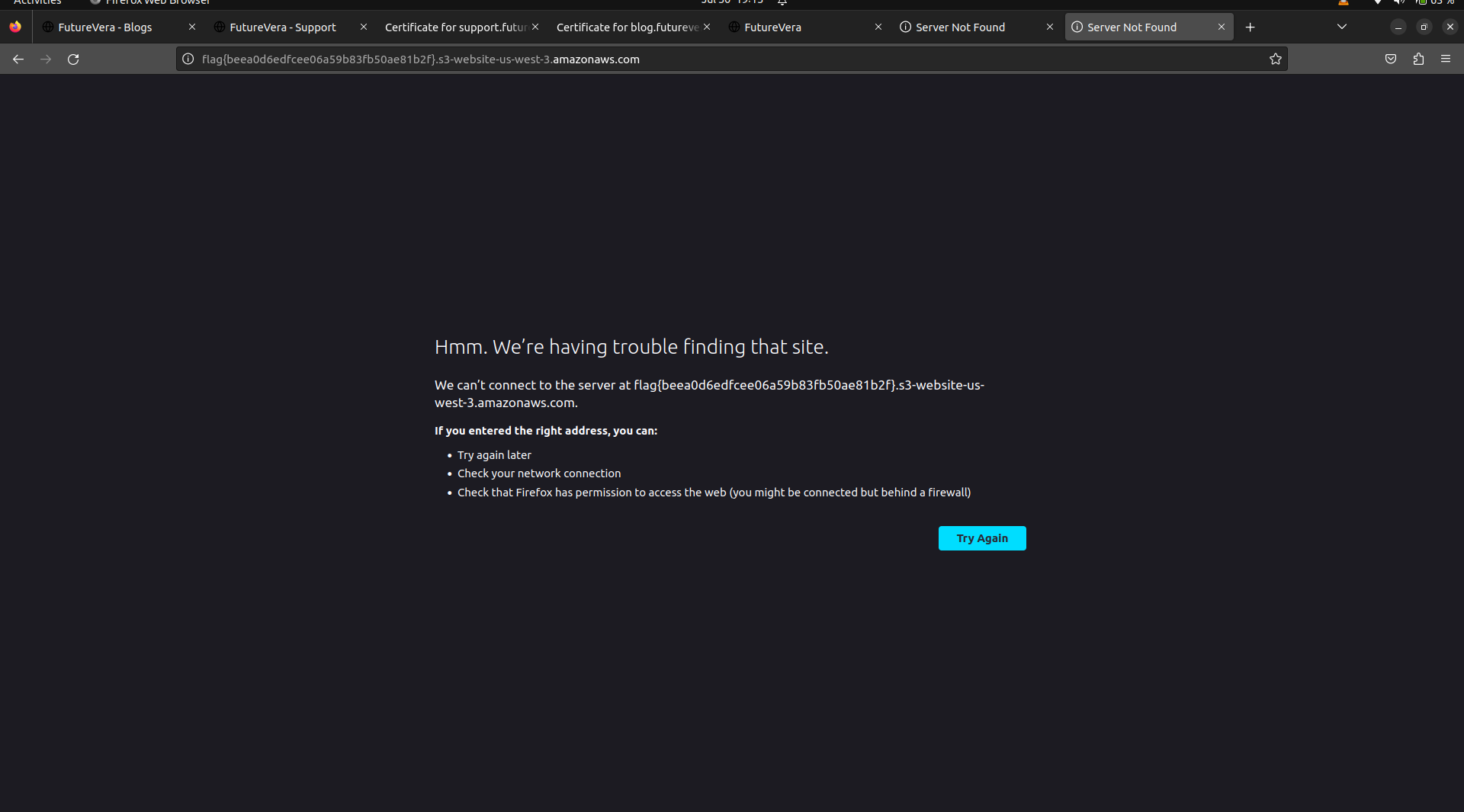Screen dimensions: 1464x812
Task: Close the active Server Not Found tab
Action: (1221, 27)
